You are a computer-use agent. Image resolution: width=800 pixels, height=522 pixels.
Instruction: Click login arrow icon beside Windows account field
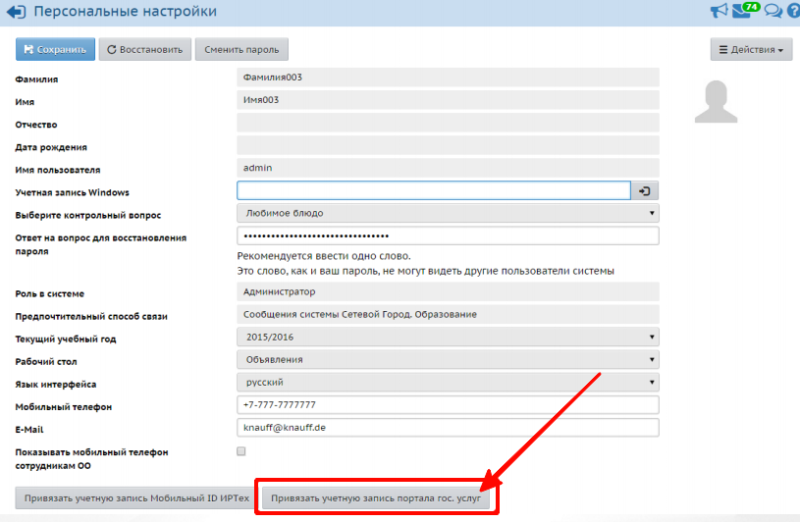click(644, 191)
